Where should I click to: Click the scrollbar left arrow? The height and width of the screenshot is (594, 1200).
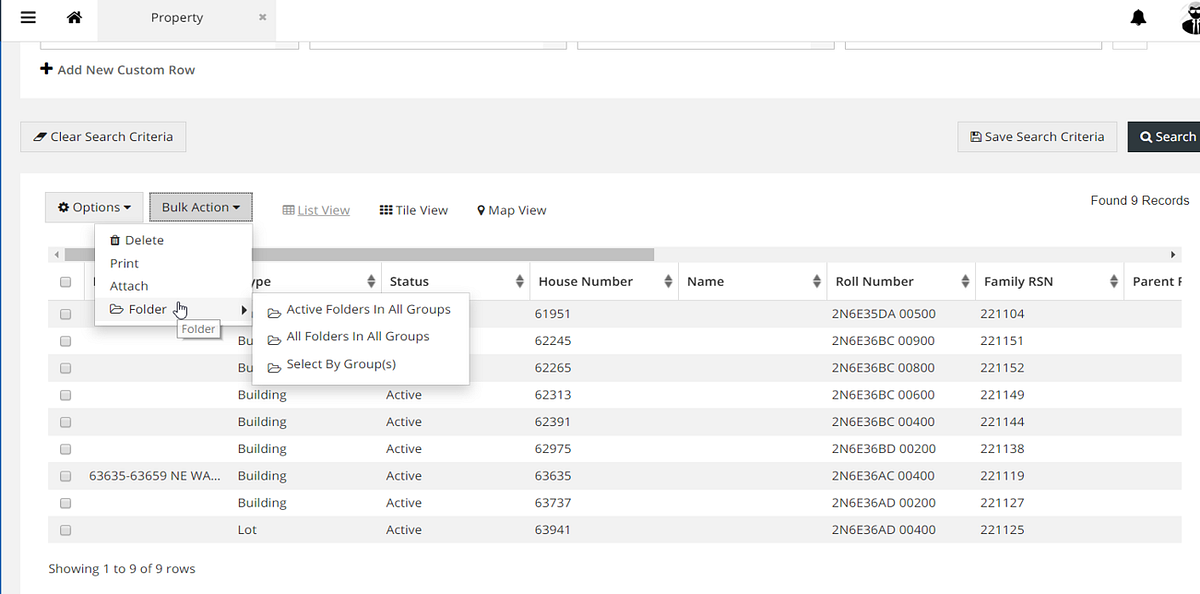pyautogui.click(x=56, y=255)
